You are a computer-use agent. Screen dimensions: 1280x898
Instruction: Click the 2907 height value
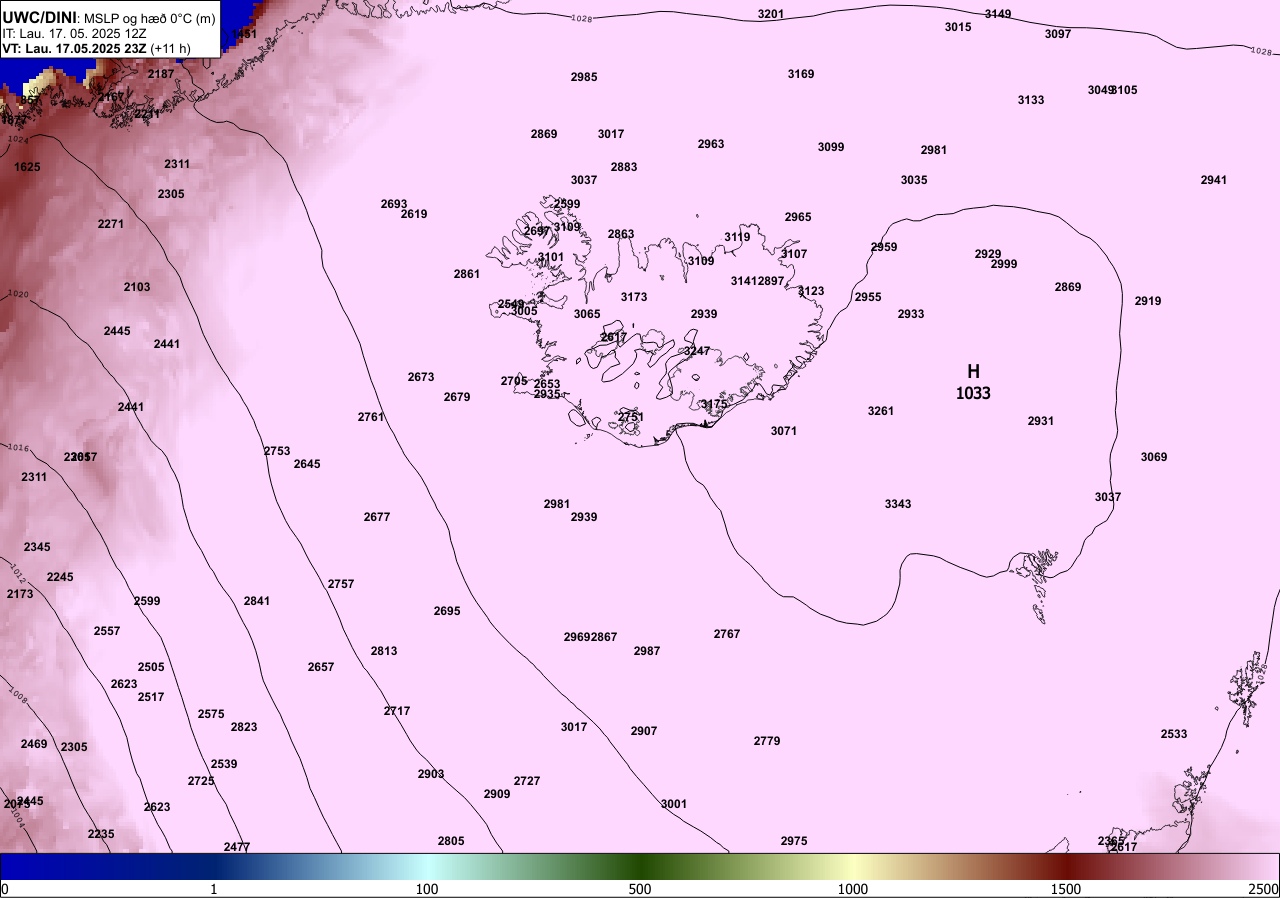point(644,731)
